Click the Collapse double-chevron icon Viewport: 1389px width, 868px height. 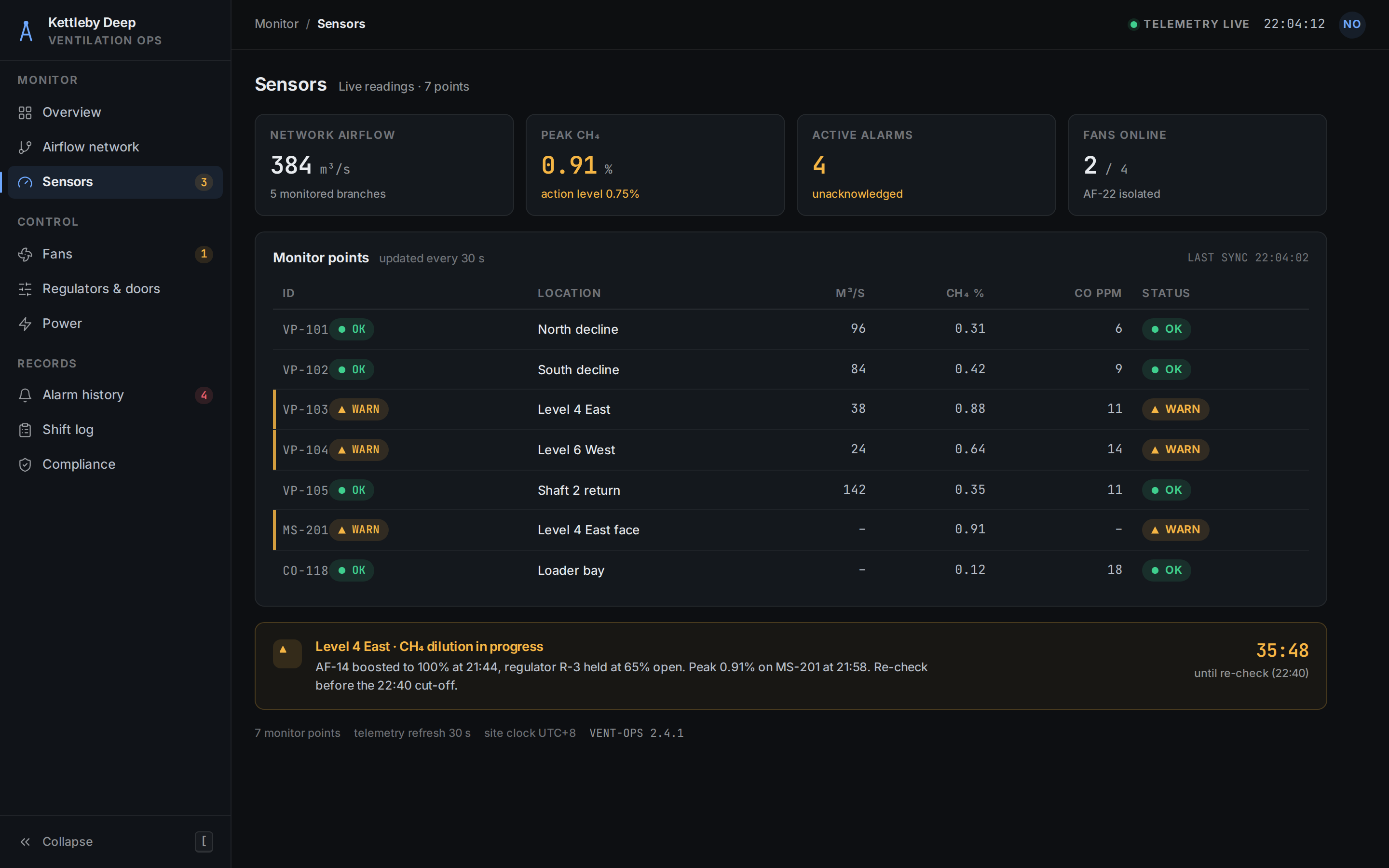pos(25,841)
